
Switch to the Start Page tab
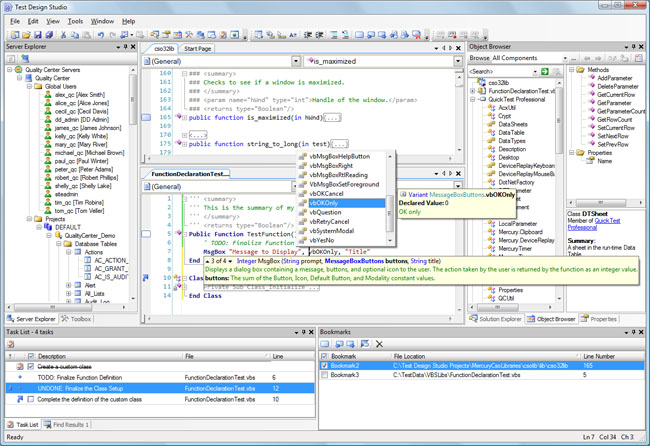pyautogui.click(x=197, y=48)
